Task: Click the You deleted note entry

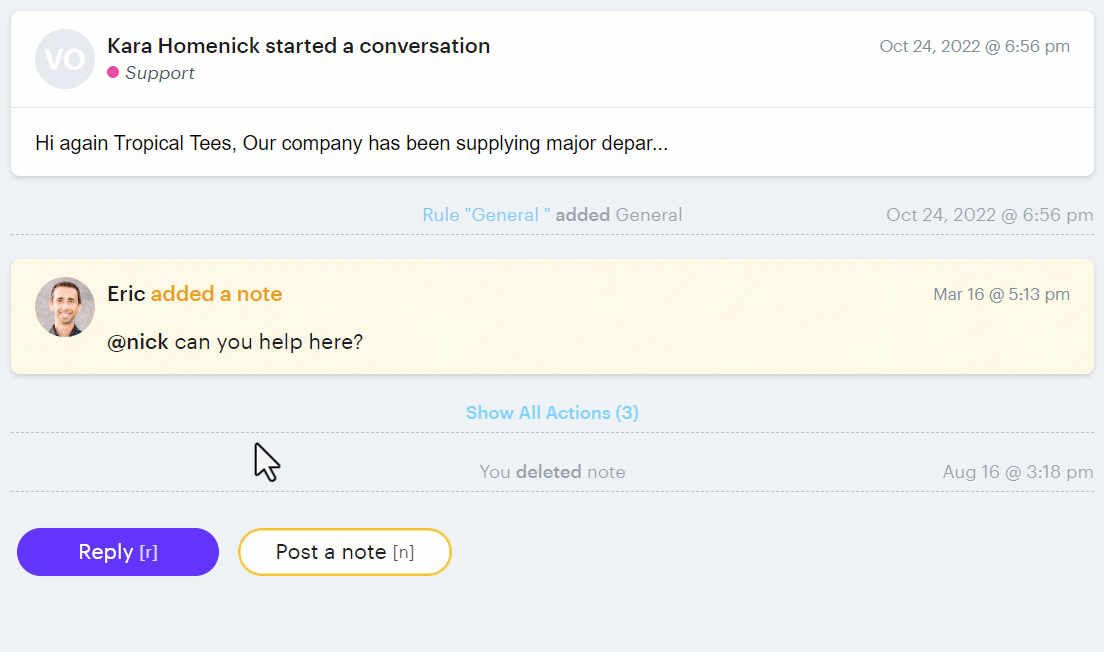Action: tap(552, 472)
